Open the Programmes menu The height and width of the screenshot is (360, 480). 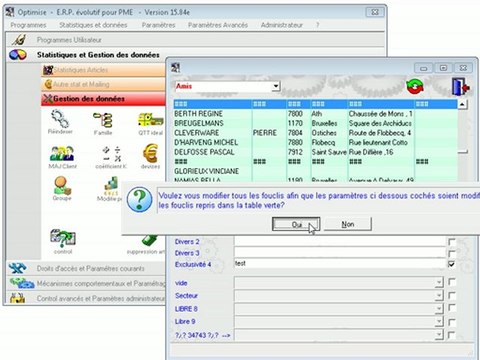coord(28,25)
